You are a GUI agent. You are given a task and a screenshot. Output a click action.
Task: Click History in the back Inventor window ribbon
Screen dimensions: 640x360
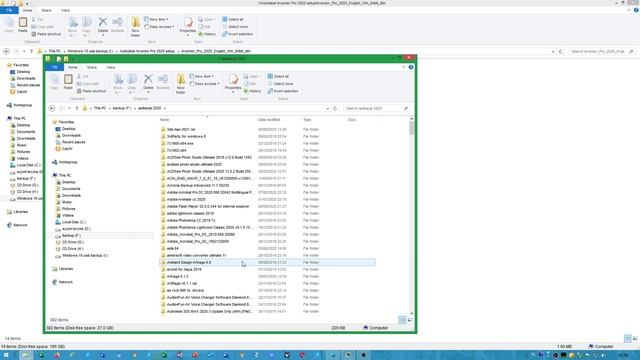pos(207,34)
